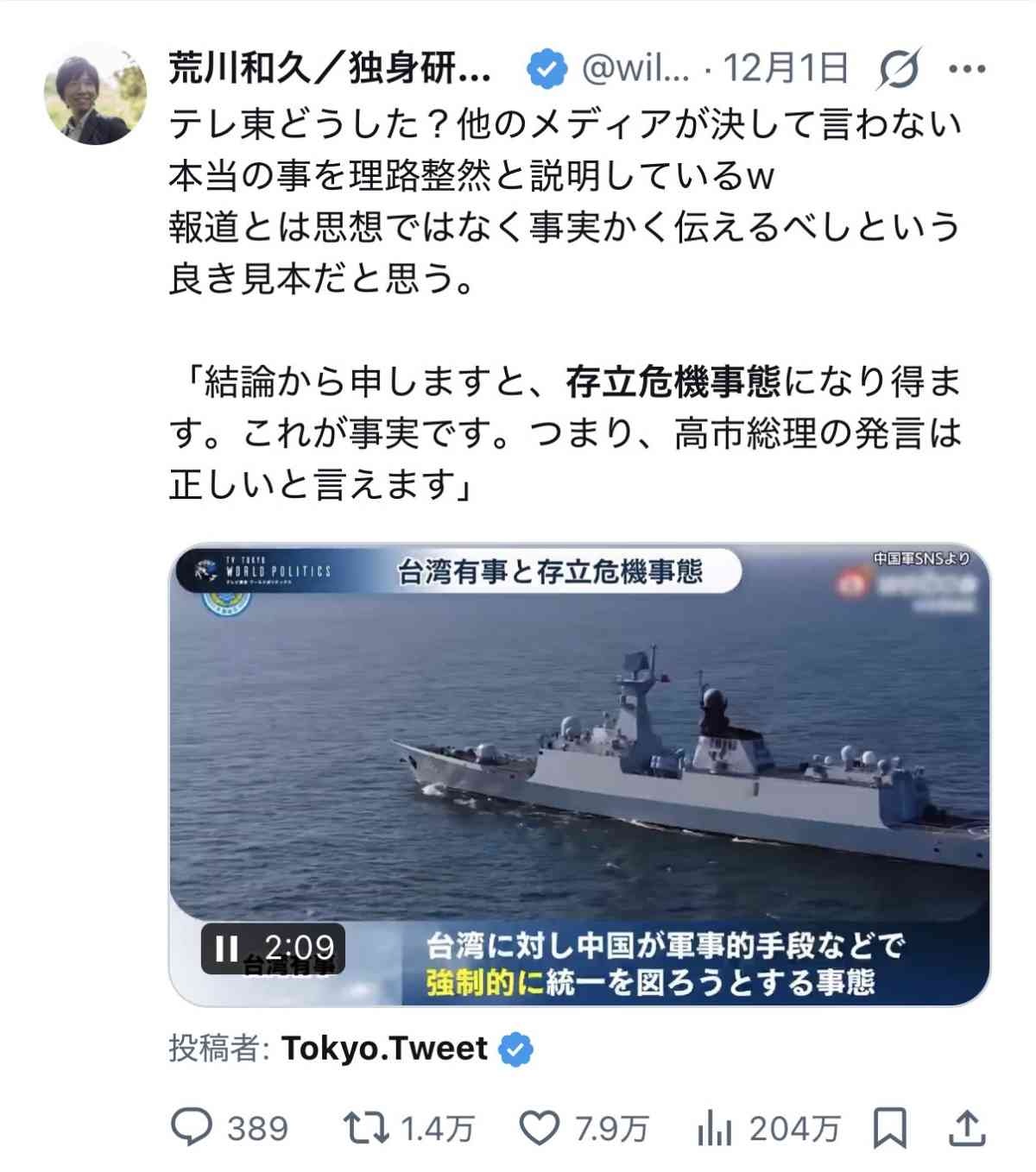Tap the 1.4万 repost count

pos(438,1129)
